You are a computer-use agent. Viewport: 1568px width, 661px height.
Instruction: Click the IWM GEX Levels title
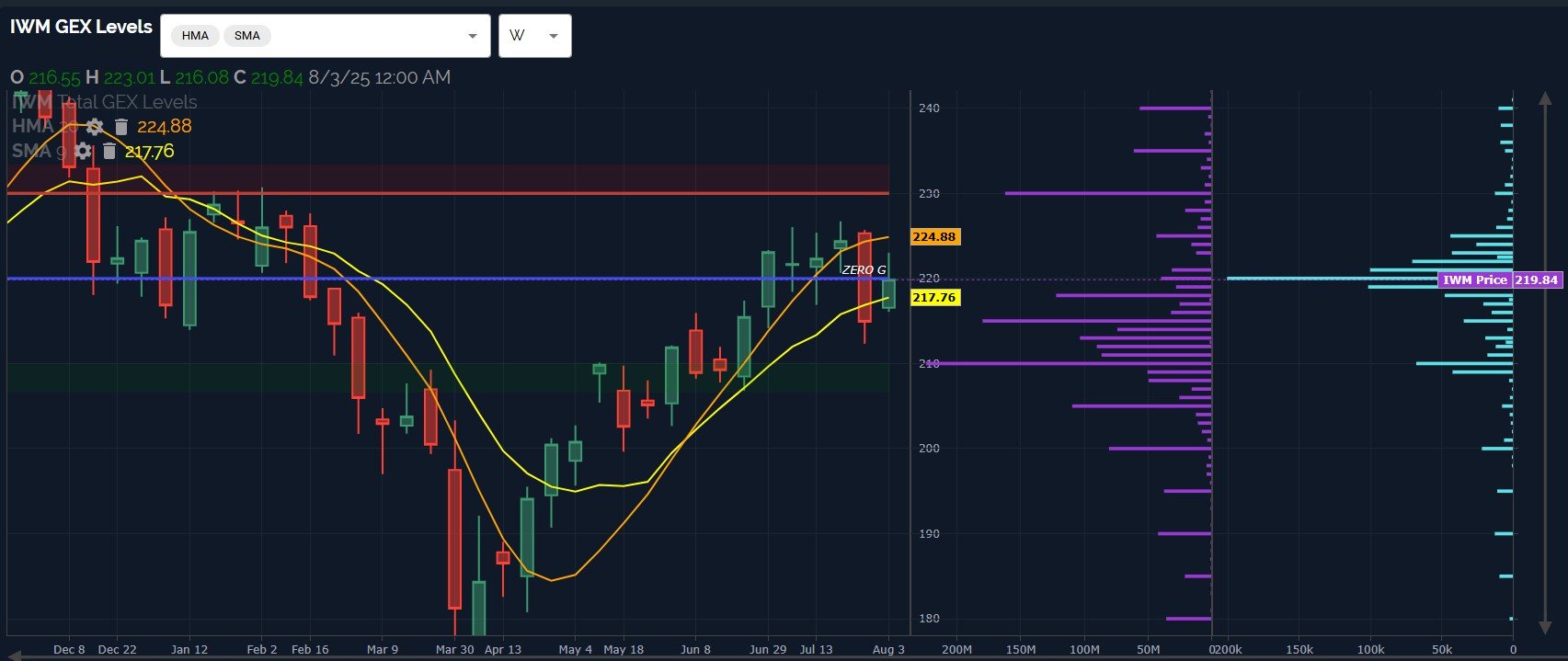coord(81,27)
